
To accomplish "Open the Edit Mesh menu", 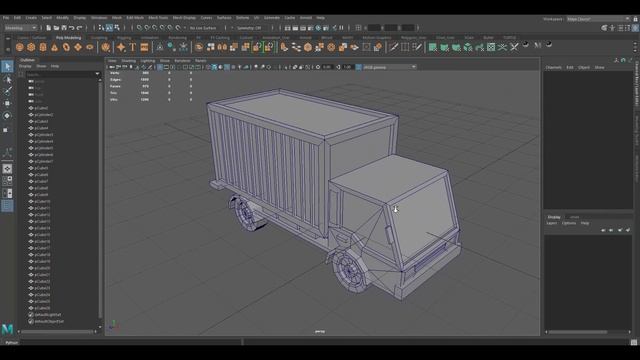I will pos(135,18).
